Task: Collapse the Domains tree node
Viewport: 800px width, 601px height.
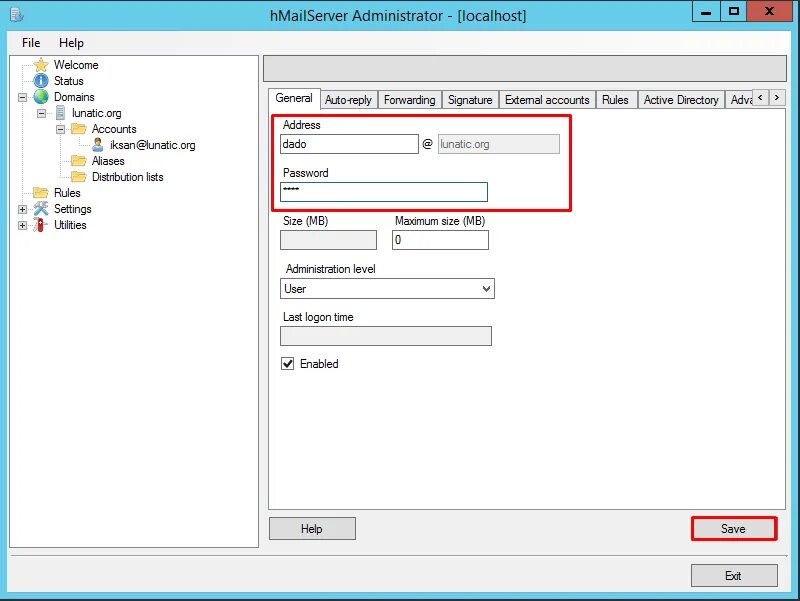Action: (22, 97)
